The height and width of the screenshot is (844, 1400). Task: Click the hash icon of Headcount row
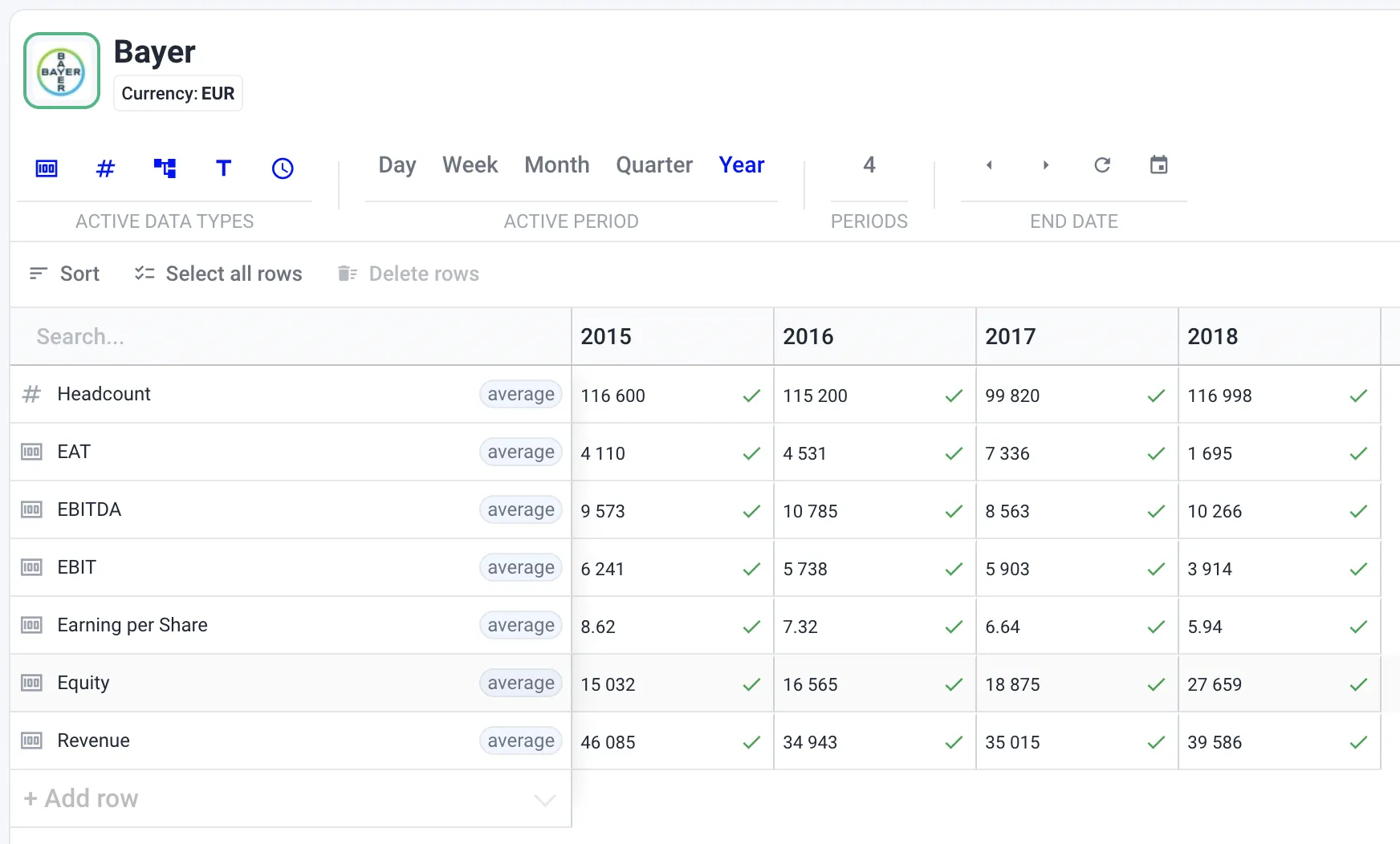click(x=31, y=394)
